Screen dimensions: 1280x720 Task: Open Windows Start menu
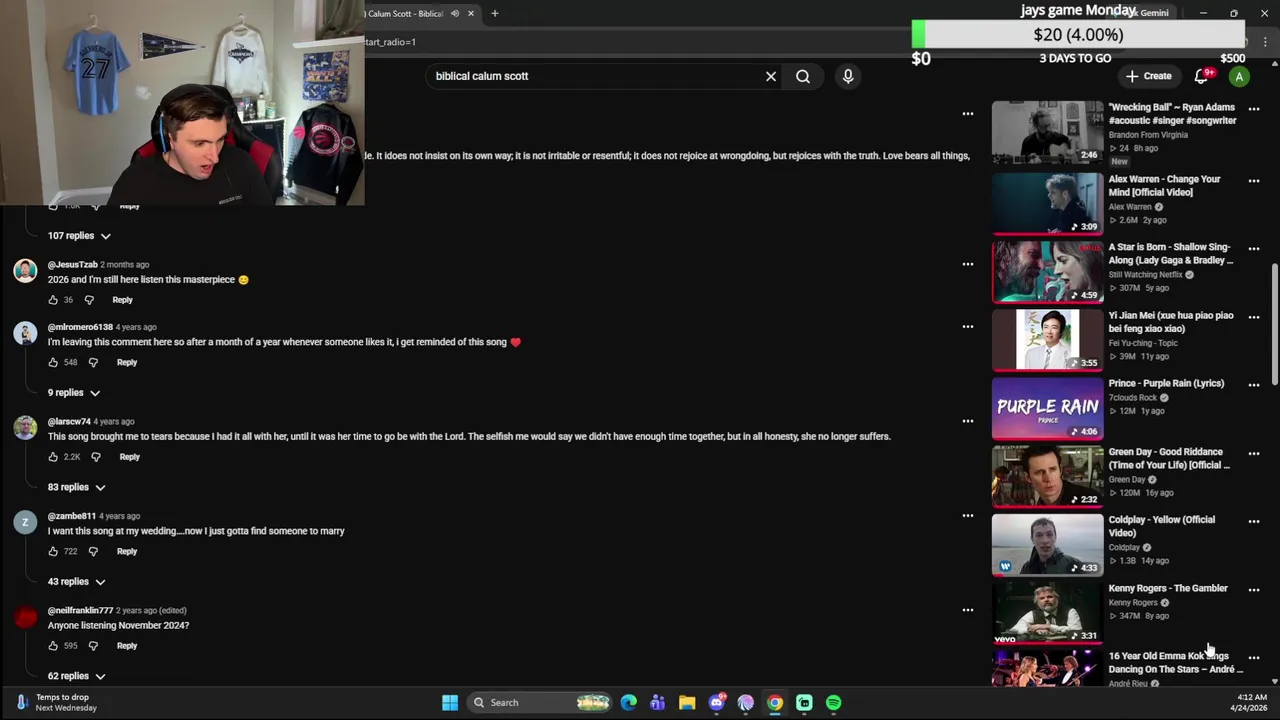click(x=450, y=703)
